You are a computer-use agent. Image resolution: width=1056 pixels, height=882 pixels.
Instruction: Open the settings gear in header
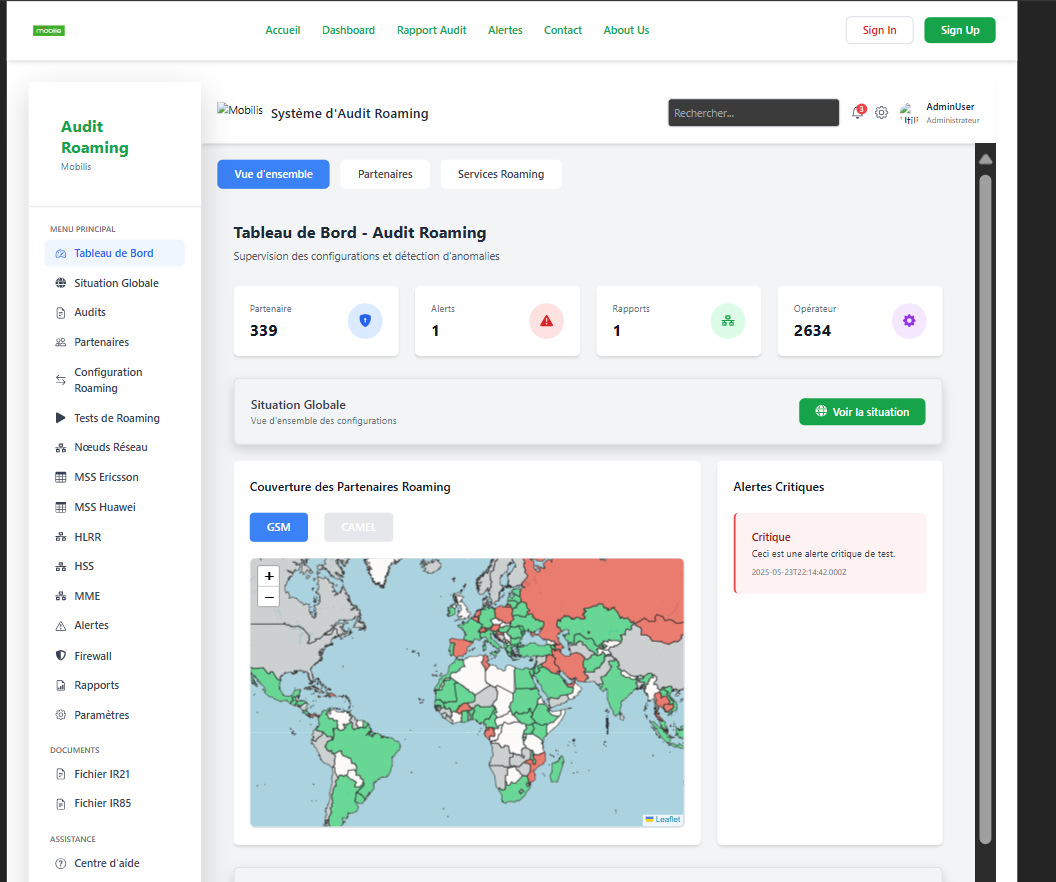pyautogui.click(x=881, y=113)
